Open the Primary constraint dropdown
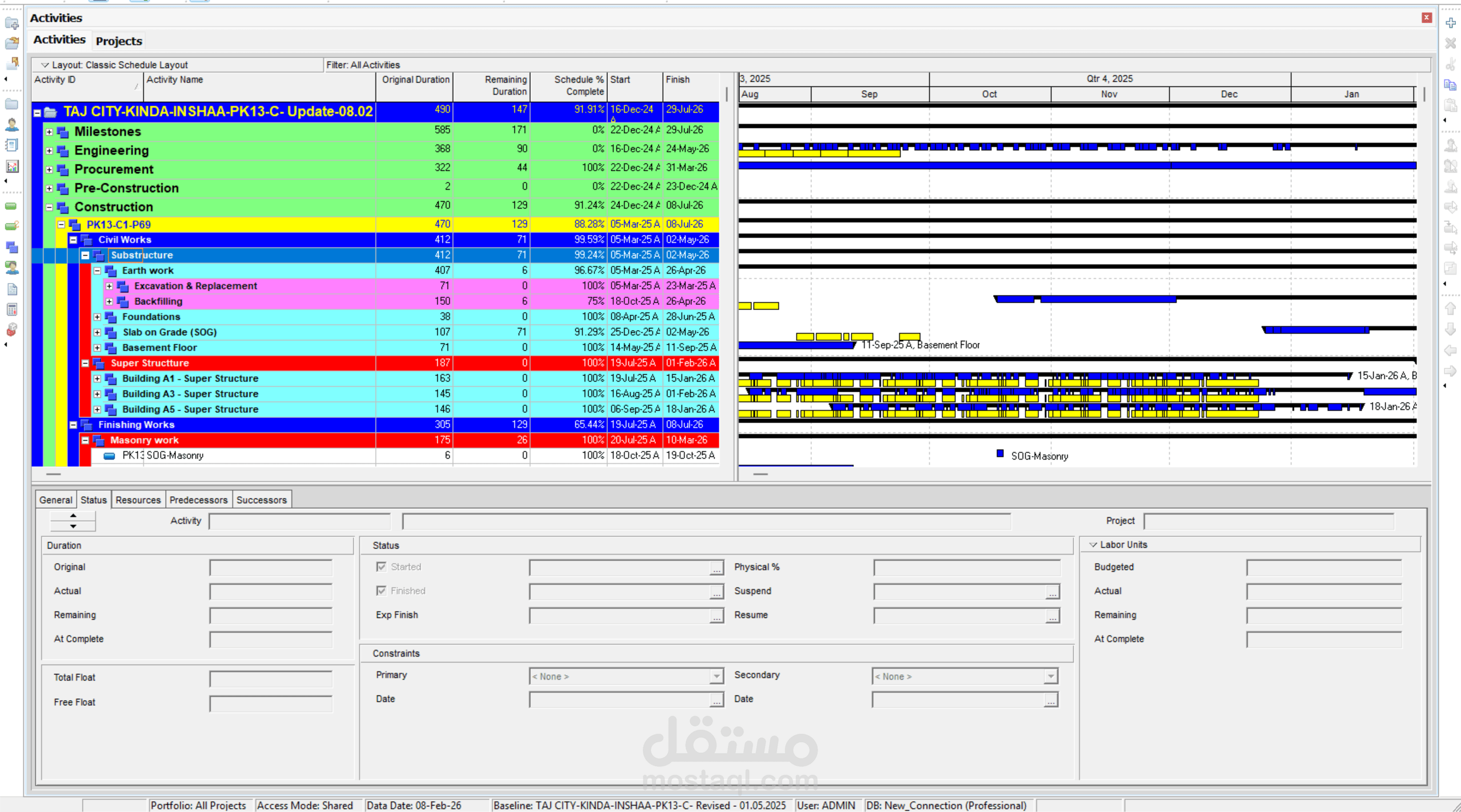Image resolution: width=1461 pixels, height=812 pixels. (x=716, y=676)
